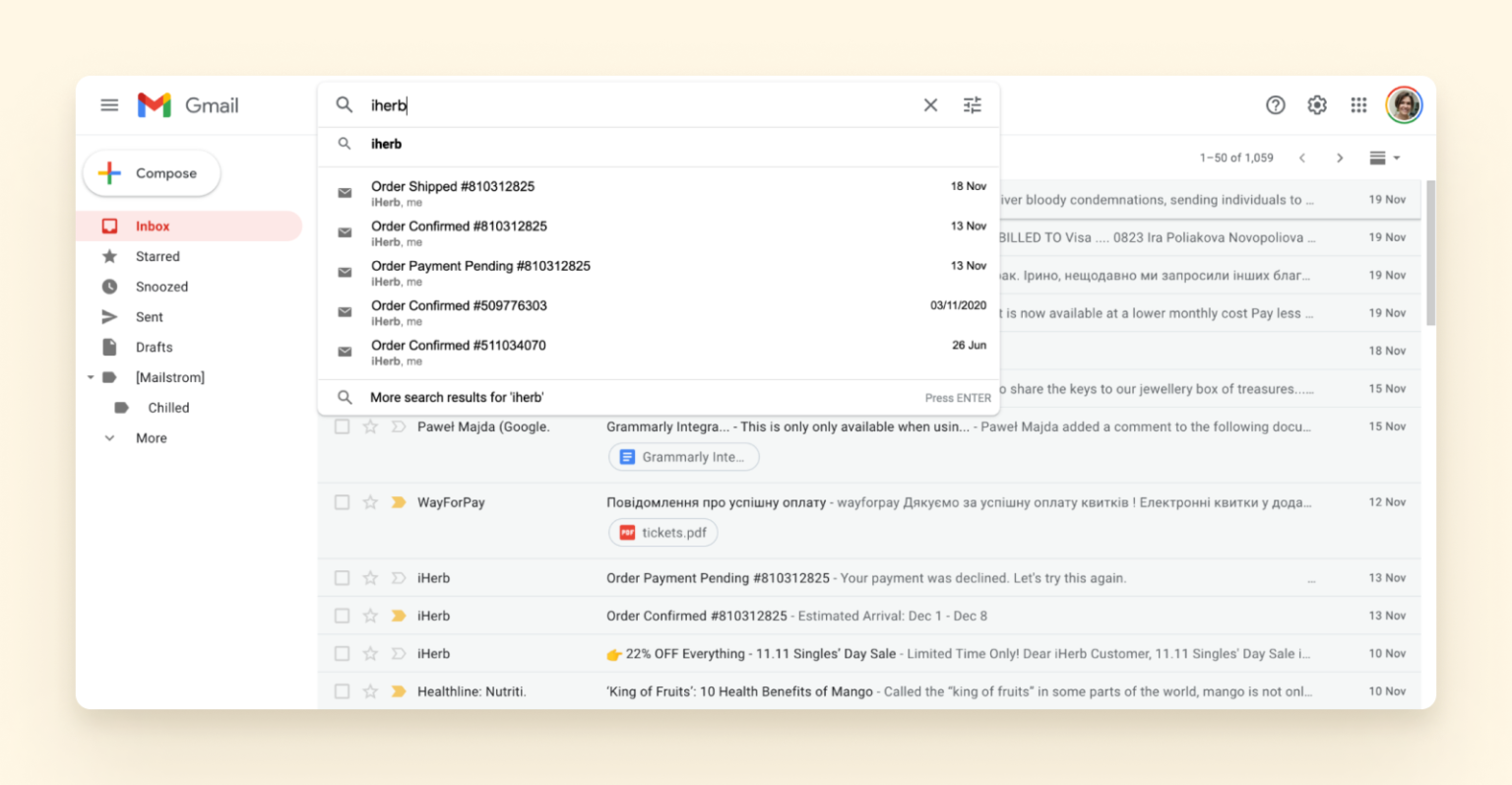Toggle importance marker on iHerb Payment Pending
This screenshot has width=1512, height=785.
pyautogui.click(x=399, y=578)
